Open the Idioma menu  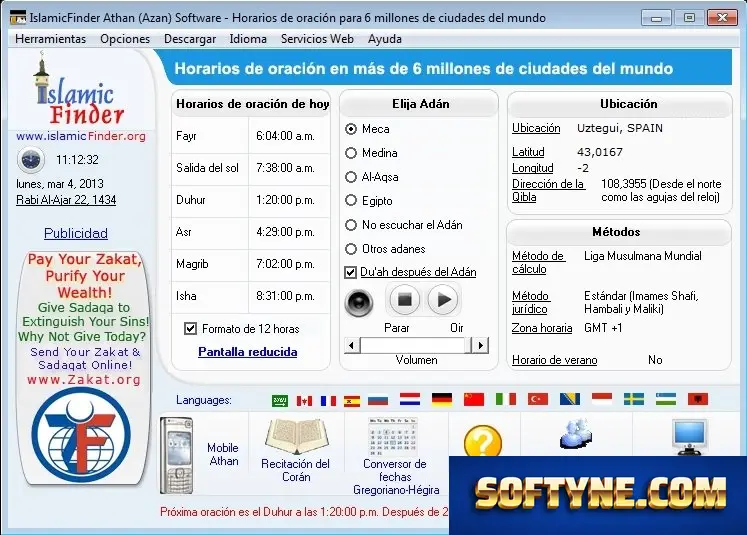tap(248, 39)
